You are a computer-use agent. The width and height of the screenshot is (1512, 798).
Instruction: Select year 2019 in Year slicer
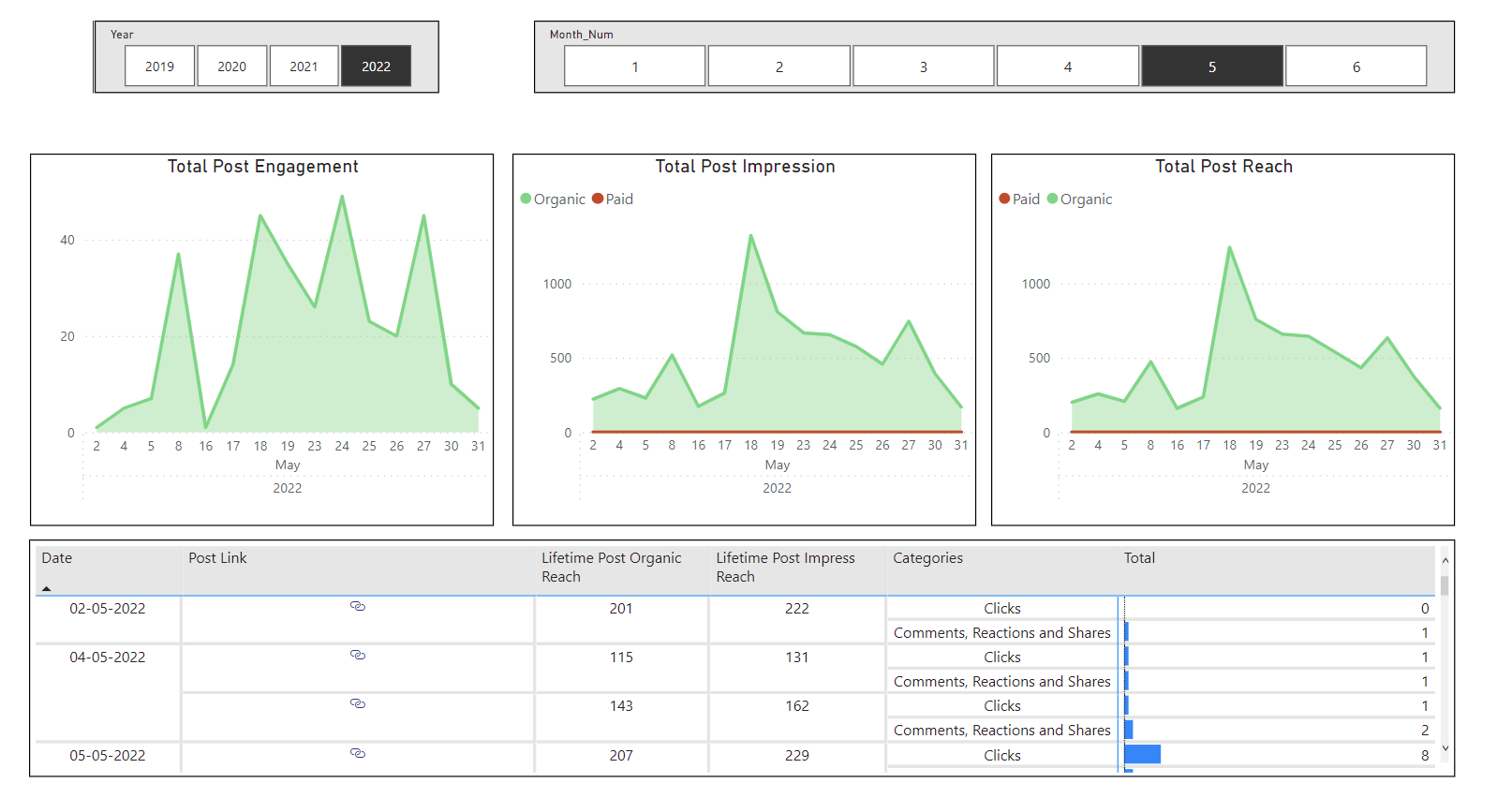tap(159, 66)
